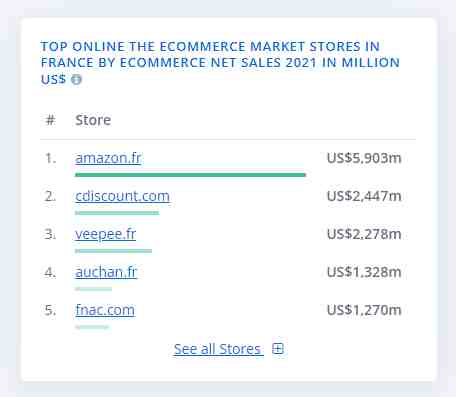Select the US$1,328m sales value
The height and width of the screenshot is (397, 456).
click(x=364, y=272)
